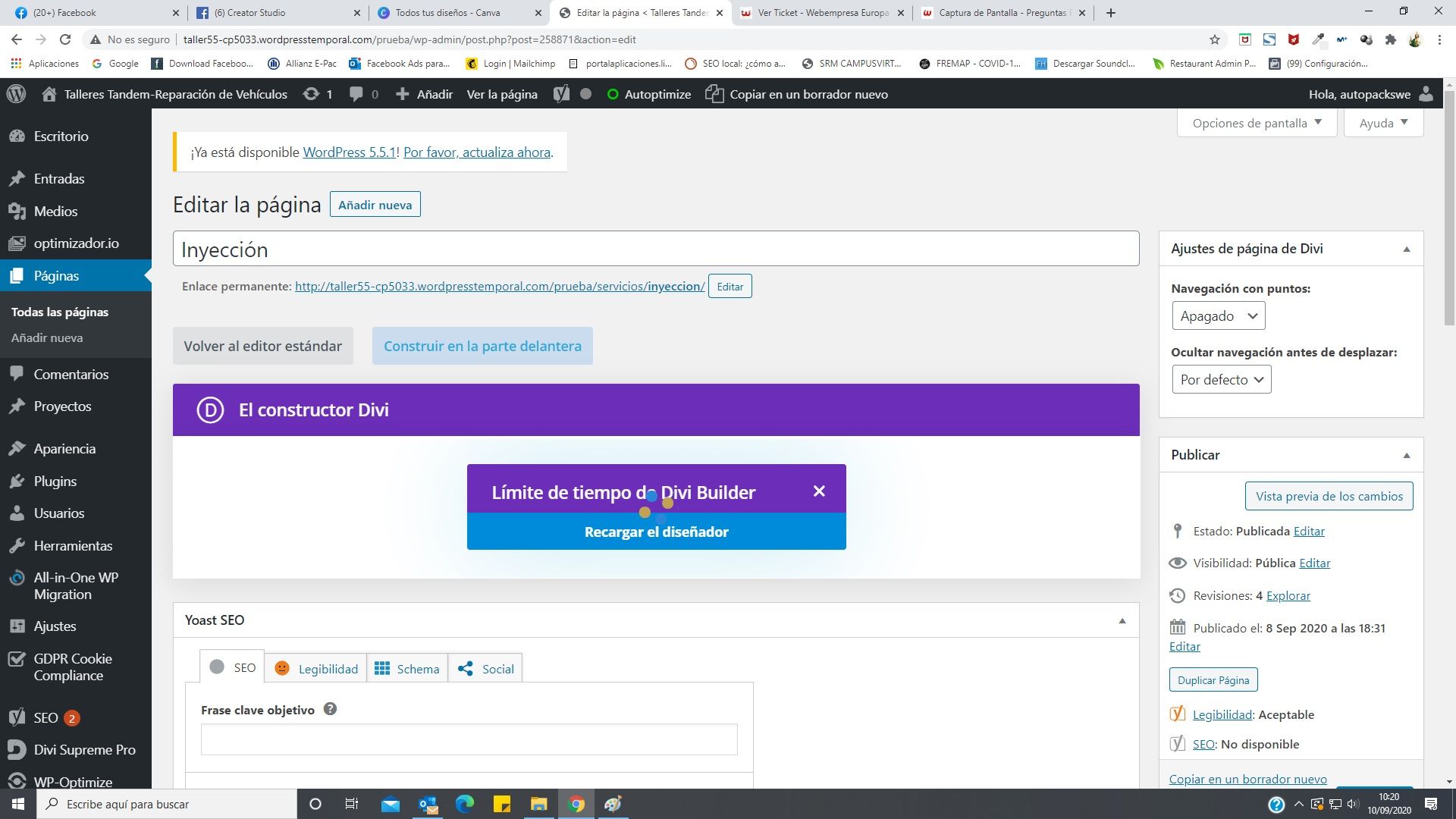Open the Chrome three-dot menu

[x=1439, y=39]
